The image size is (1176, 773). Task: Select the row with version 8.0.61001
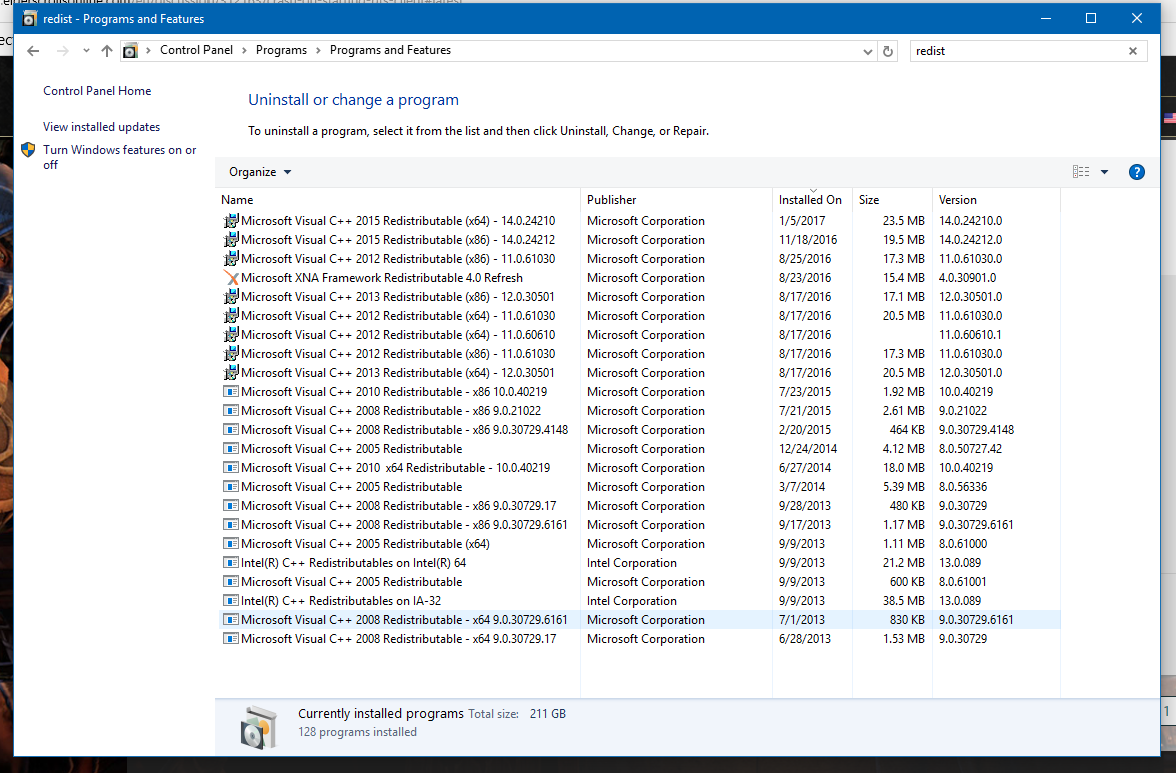click(640, 582)
